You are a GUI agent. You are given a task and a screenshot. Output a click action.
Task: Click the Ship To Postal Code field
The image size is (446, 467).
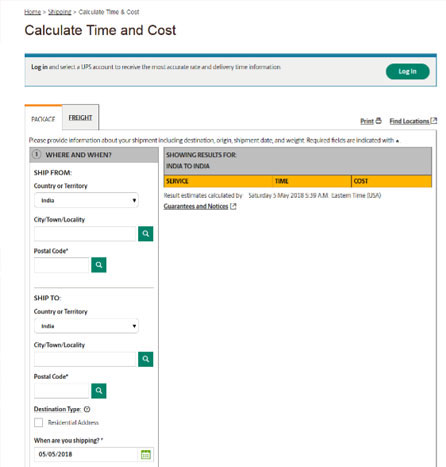point(62,391)
